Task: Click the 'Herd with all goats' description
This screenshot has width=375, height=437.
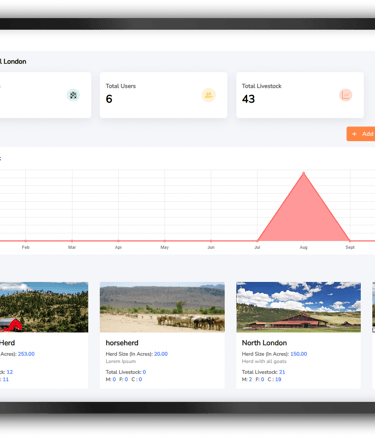Action: pos(264,361)
